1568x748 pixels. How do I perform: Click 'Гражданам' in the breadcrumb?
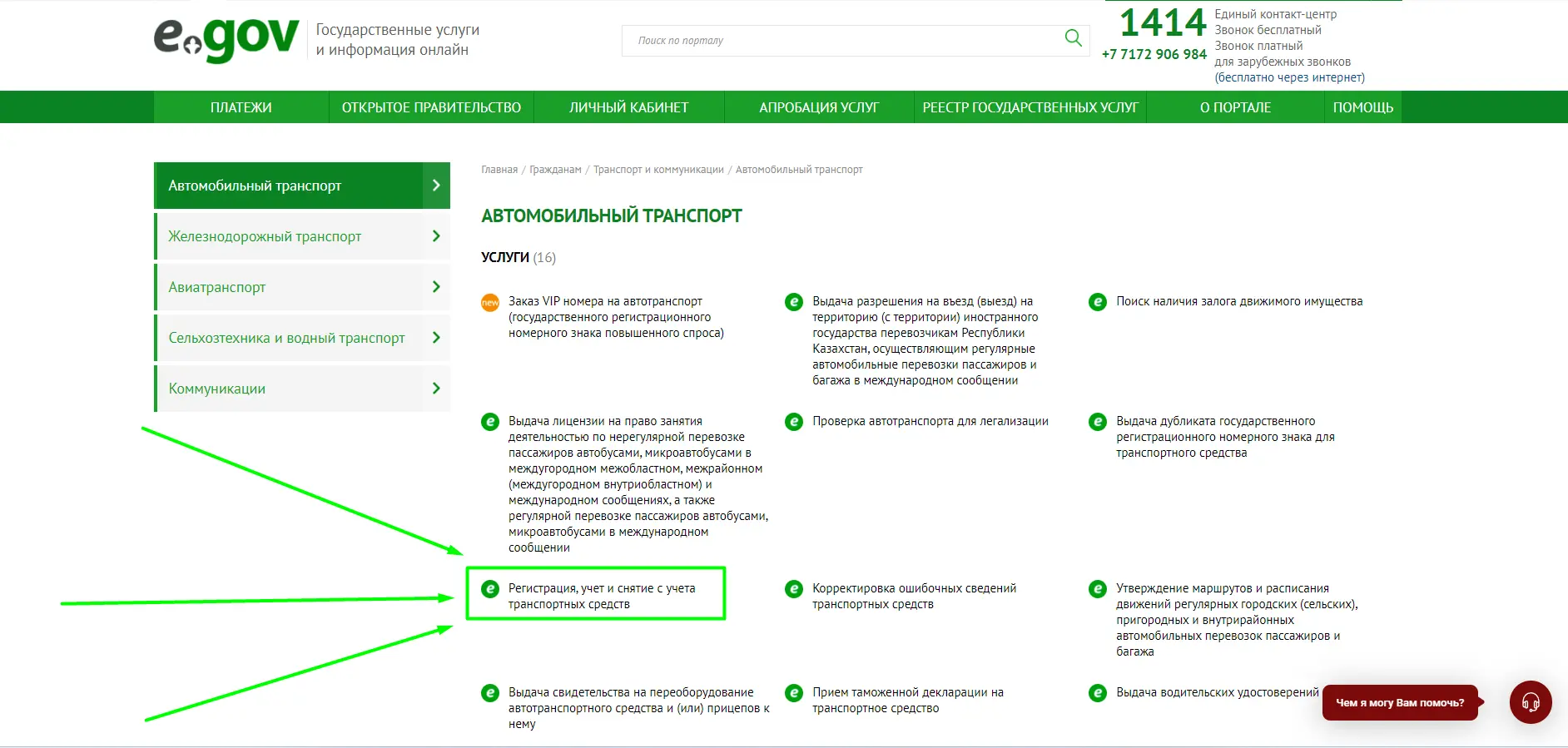pos(555,170)
